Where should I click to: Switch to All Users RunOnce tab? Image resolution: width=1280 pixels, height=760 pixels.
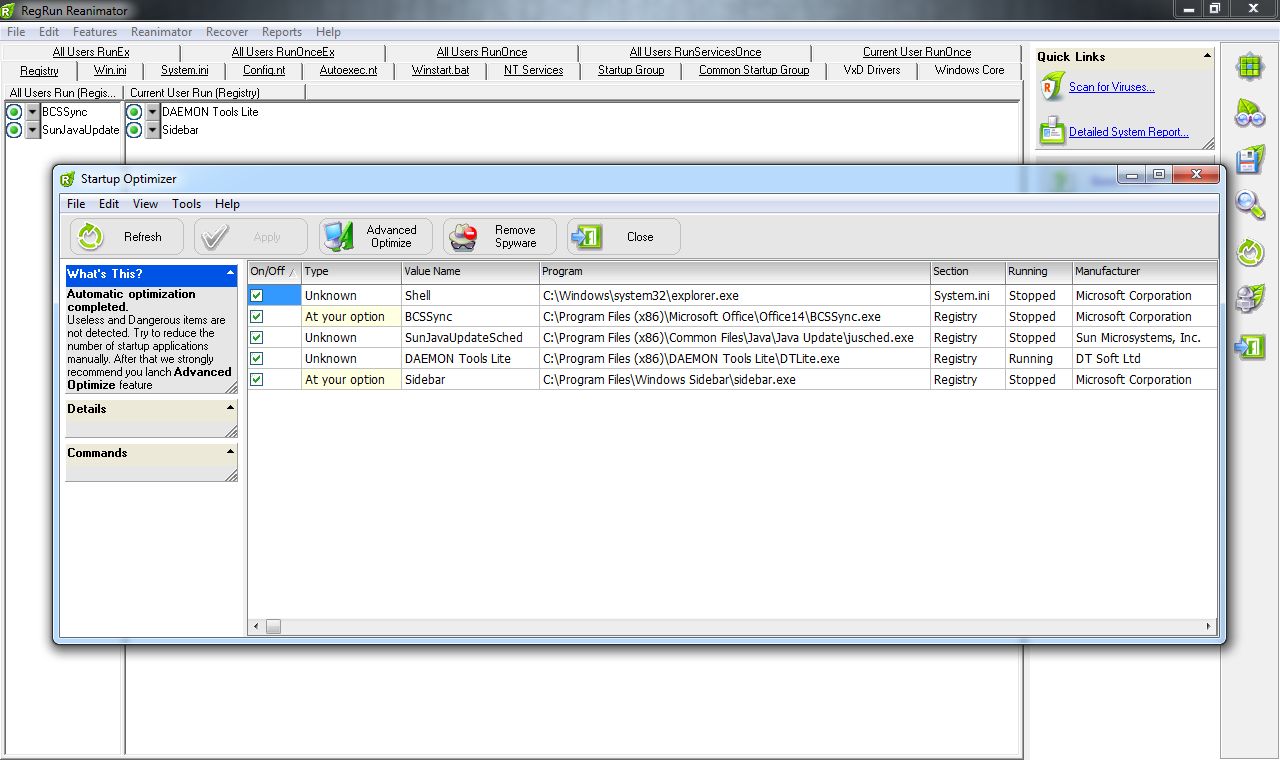(482, 52)
